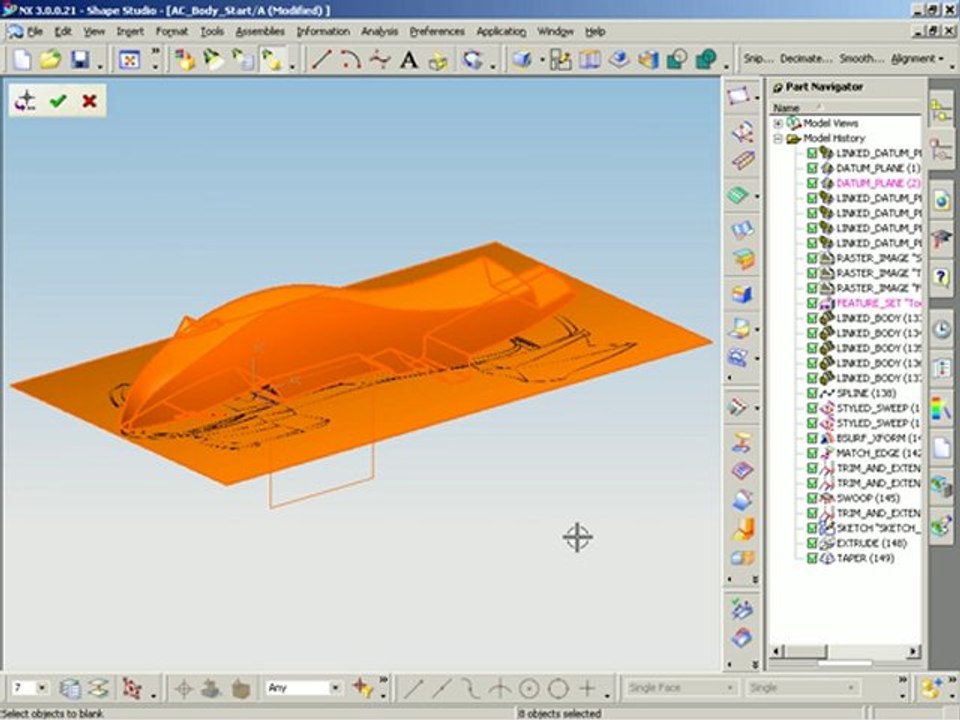Image resolution: width=960 pixels, height=720 pixels.
Task: Open the Analysis menu
Action: pos(379,31)
